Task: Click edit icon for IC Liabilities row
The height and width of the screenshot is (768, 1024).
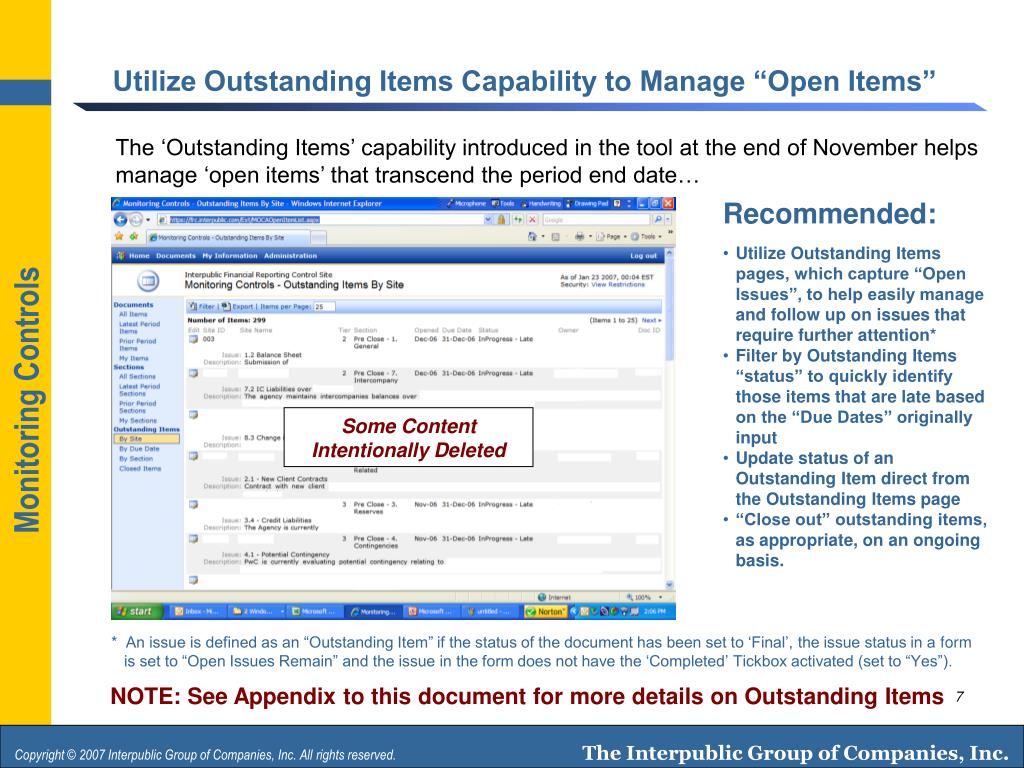Action: coord(193,374)
